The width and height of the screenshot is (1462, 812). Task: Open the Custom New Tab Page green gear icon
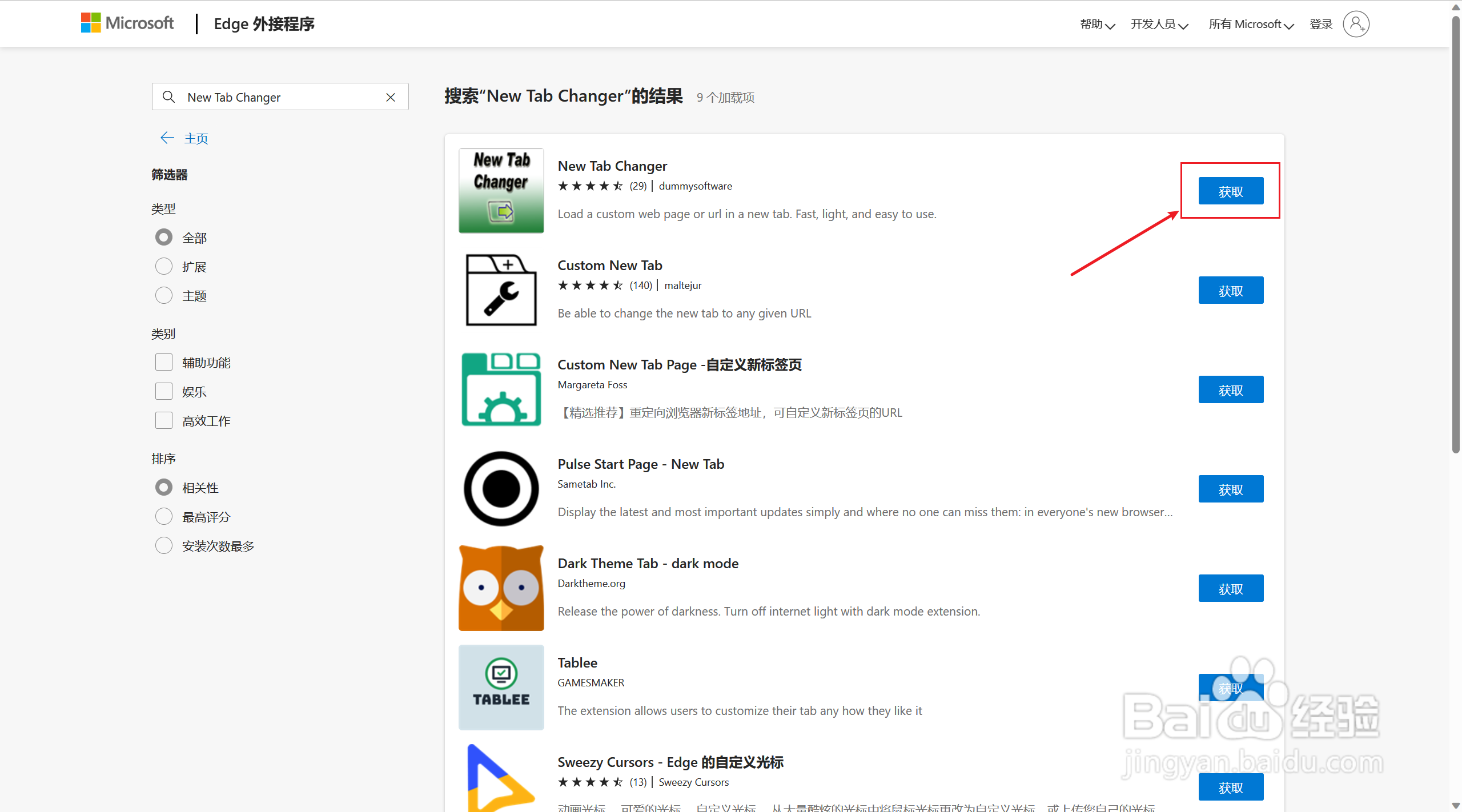501,389
